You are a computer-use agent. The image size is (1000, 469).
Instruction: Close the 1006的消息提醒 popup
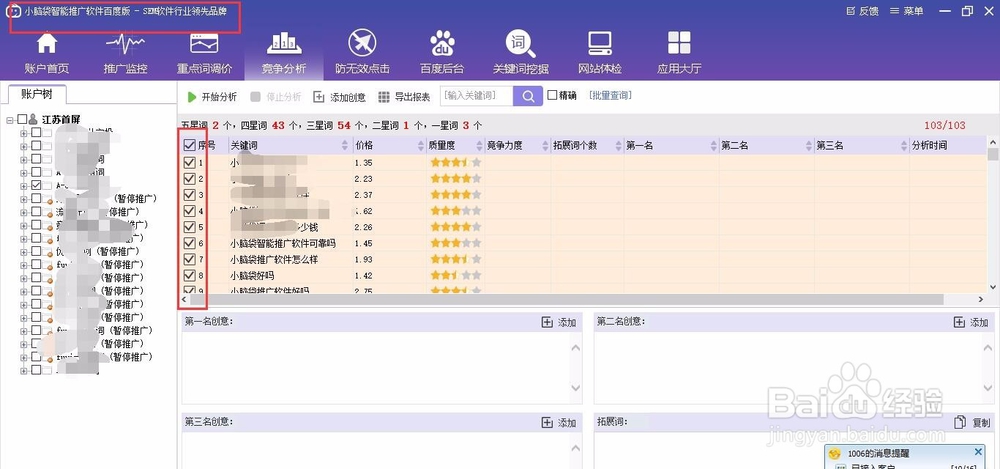[x=978, y=452]
